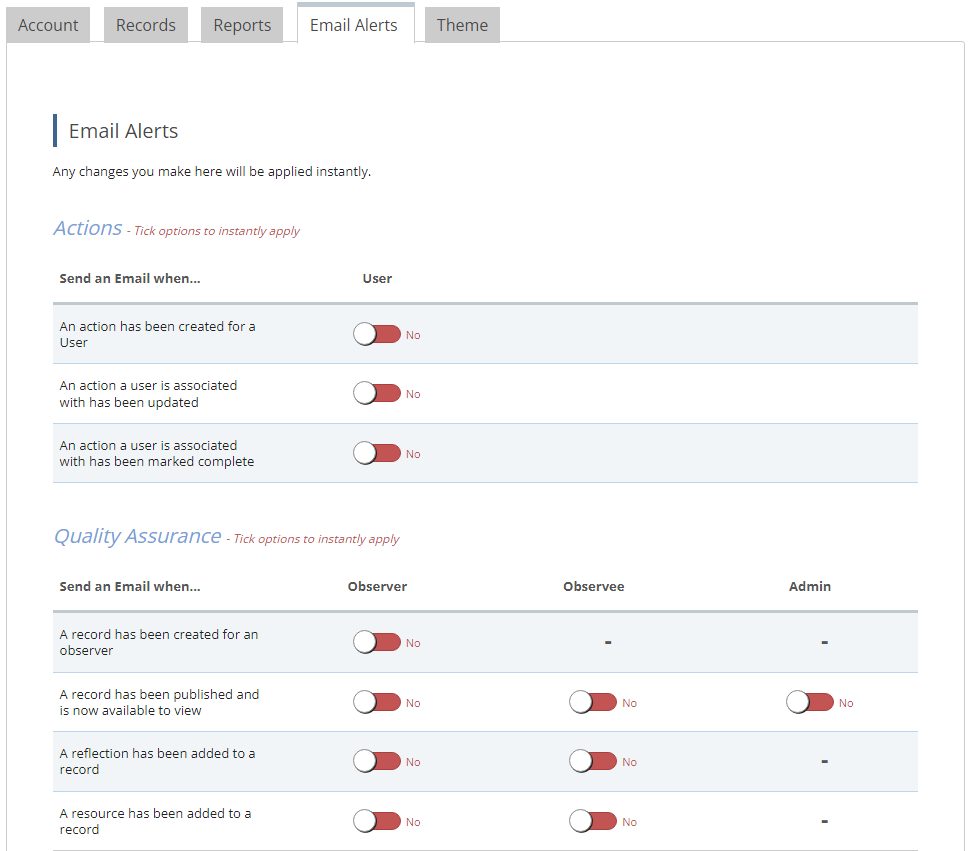970x851 pixels.
Task: Toggle alert for associated action updated
Action: pyautogui.click(x=377, y=394)
